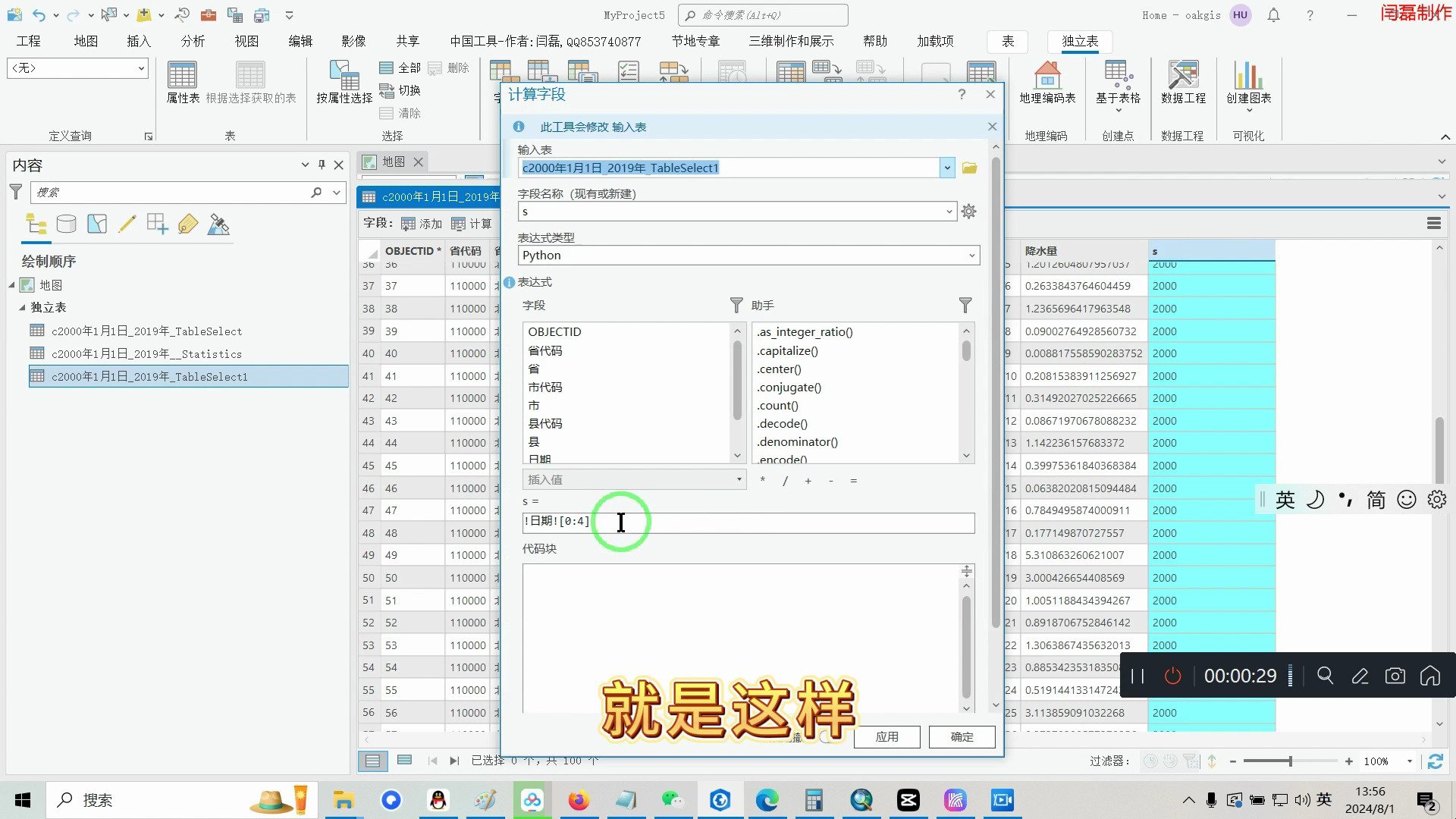Click the 确定 button to confirm

(961, 736)
